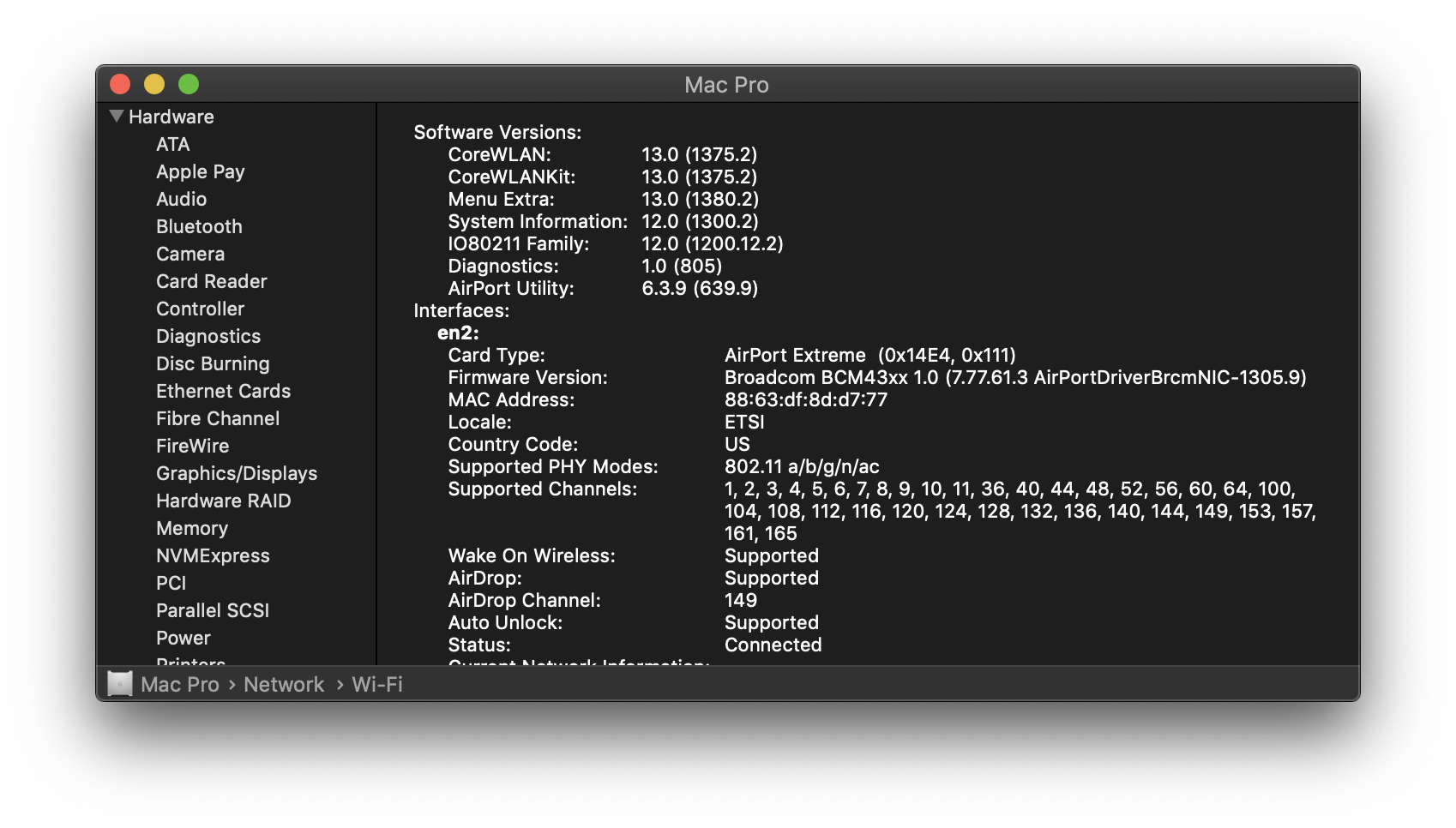Viewport: 1456px width, 828px height.
Task: Click the Auto Unlock Supported value
Action: (x=772, y=622)
